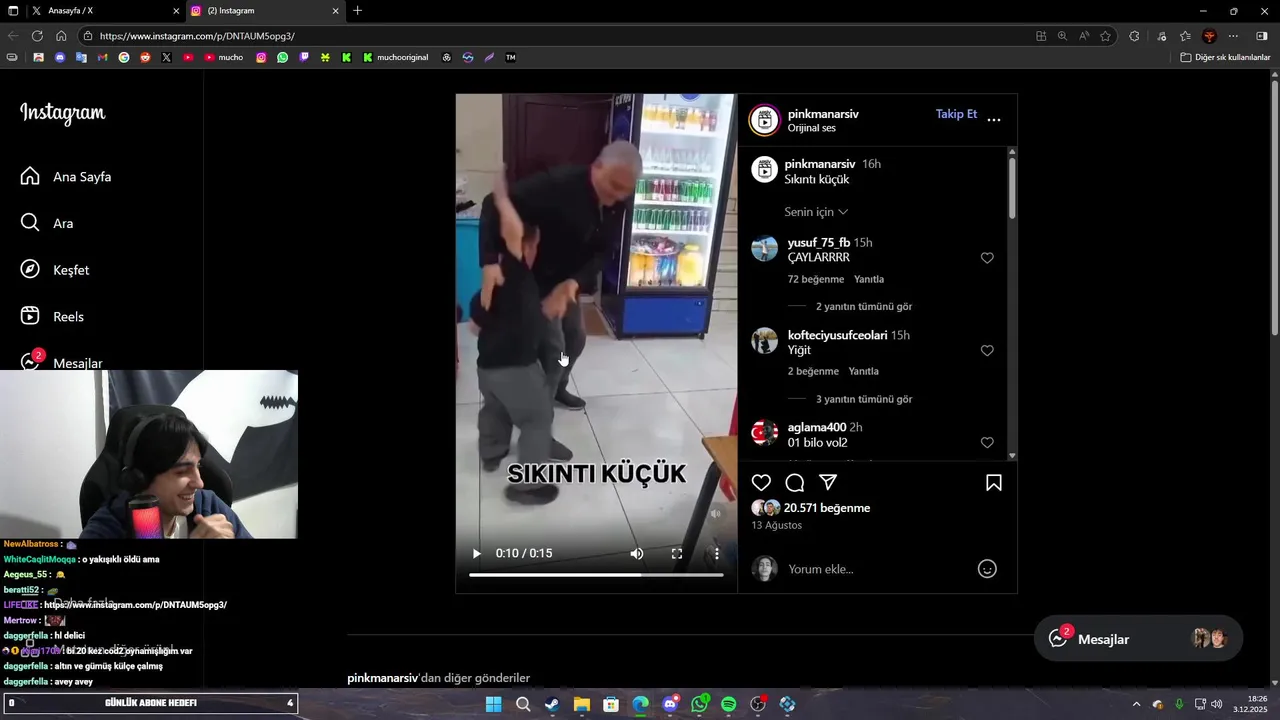Reply to kofteciyusufceolari's comment with Yanıtla
This screenshot has height=720, width=1280.
[864, 371]
